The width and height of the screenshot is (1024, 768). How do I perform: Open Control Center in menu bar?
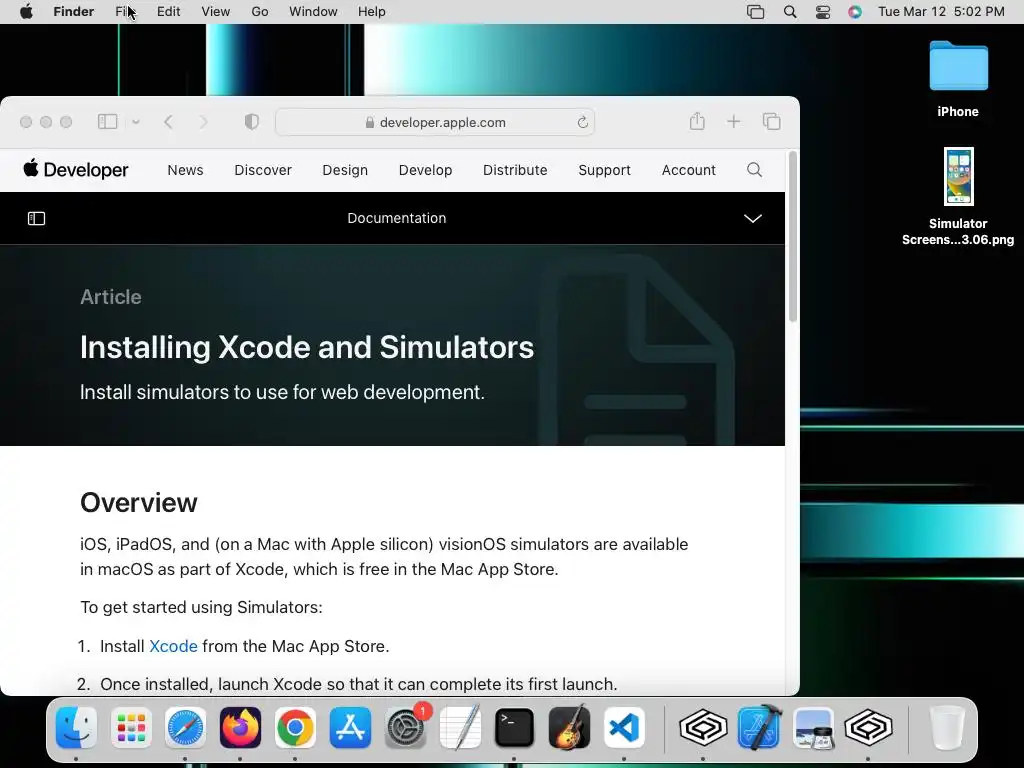click(823, 12)
